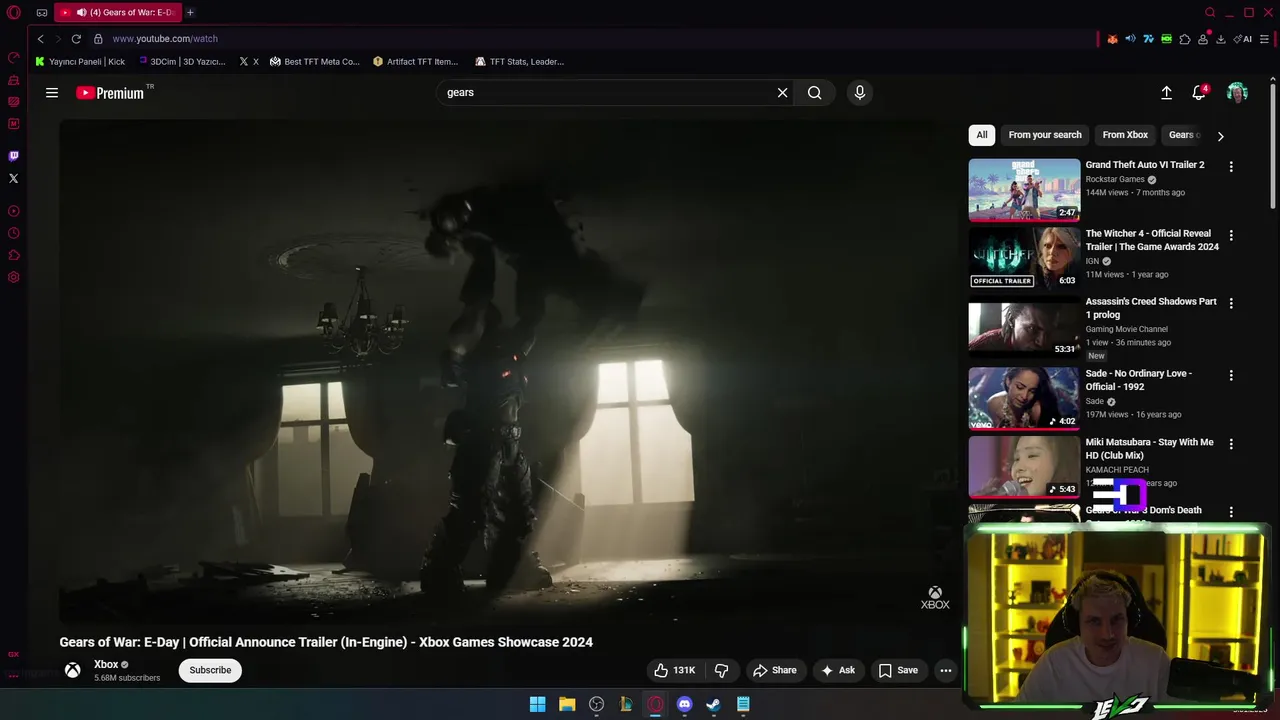Open History clock icon in sidebar
1280x720 pixels.
tap(14, 233)
